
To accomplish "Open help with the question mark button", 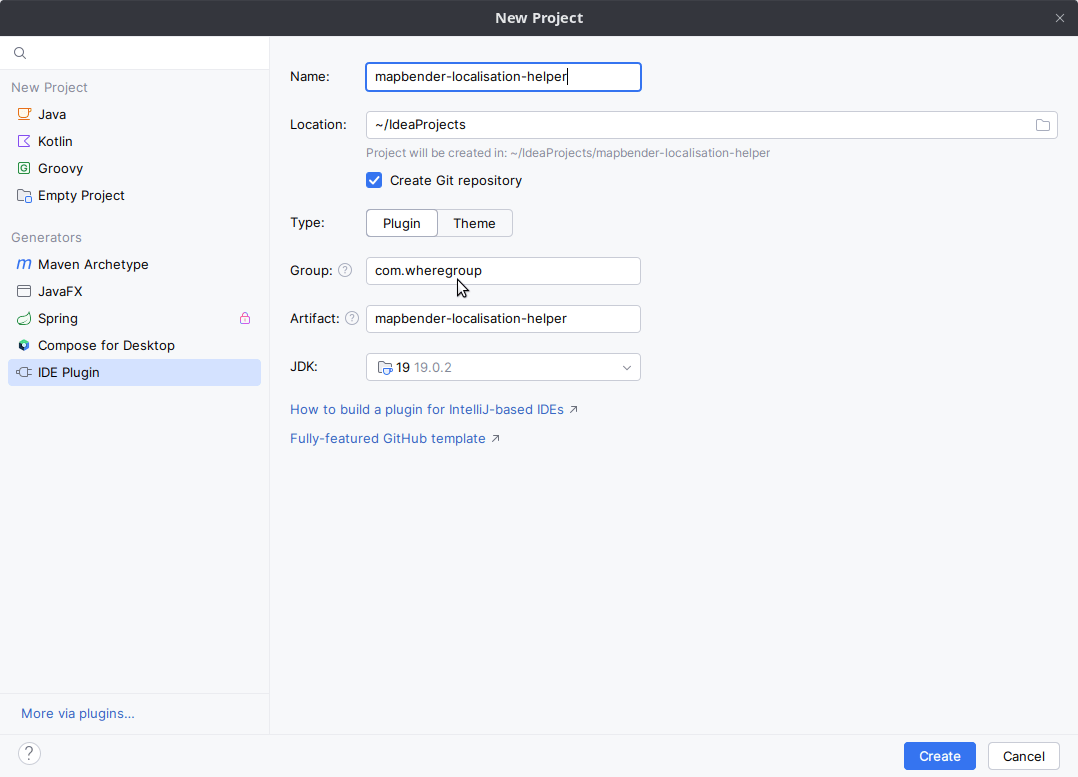I will pyautogui.click(x=29, y=754).
